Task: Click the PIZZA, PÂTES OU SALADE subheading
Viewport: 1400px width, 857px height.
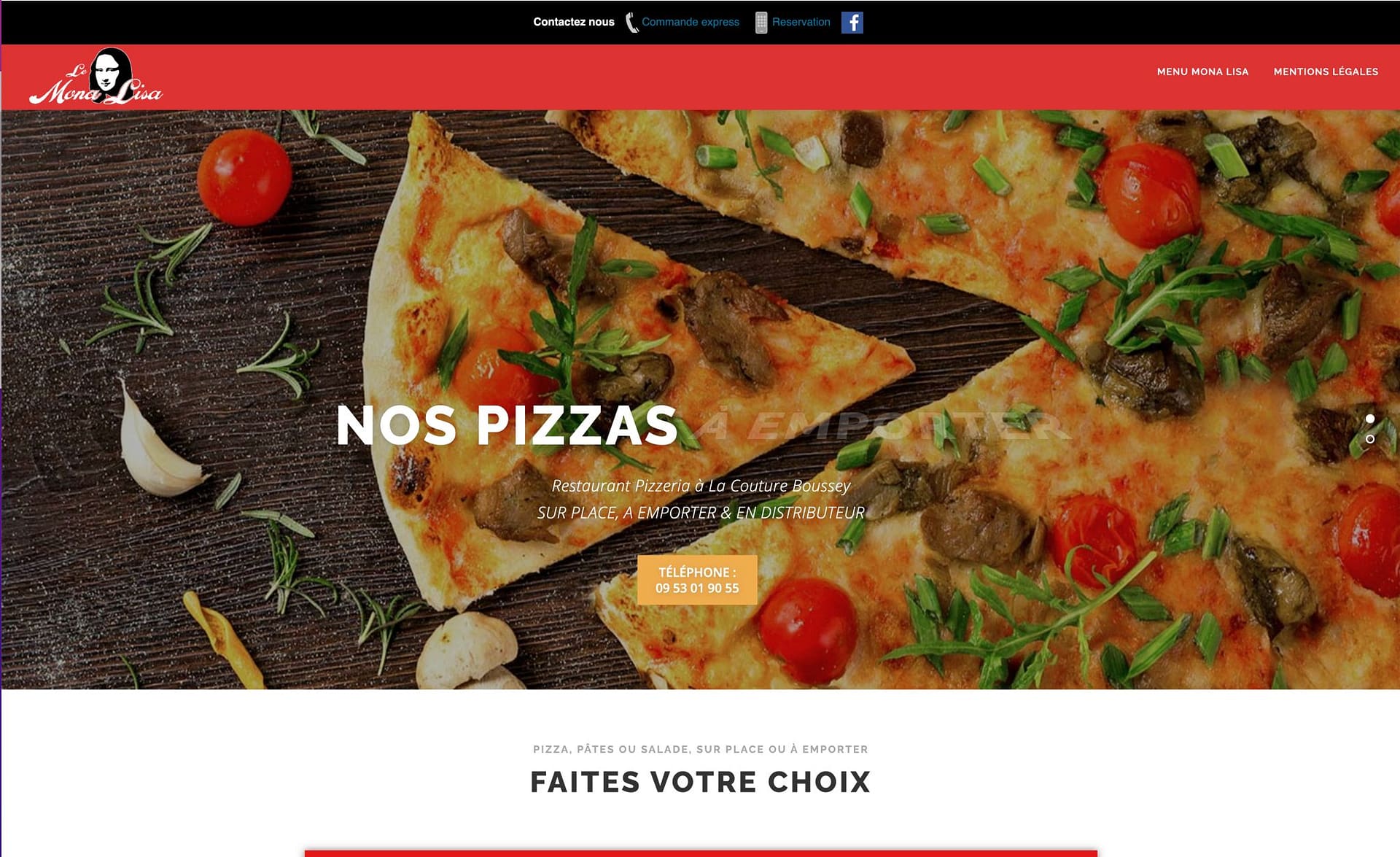Action: coord(700,749)
